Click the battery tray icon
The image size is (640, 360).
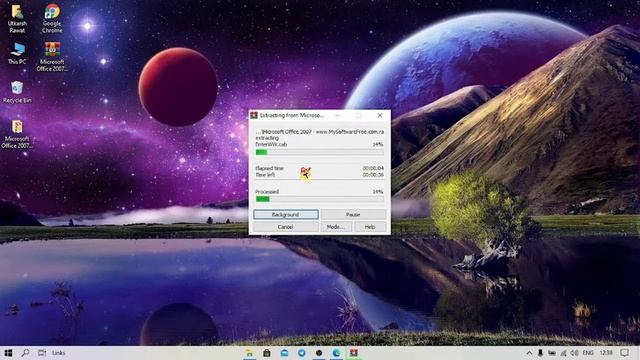pos(552,353)
